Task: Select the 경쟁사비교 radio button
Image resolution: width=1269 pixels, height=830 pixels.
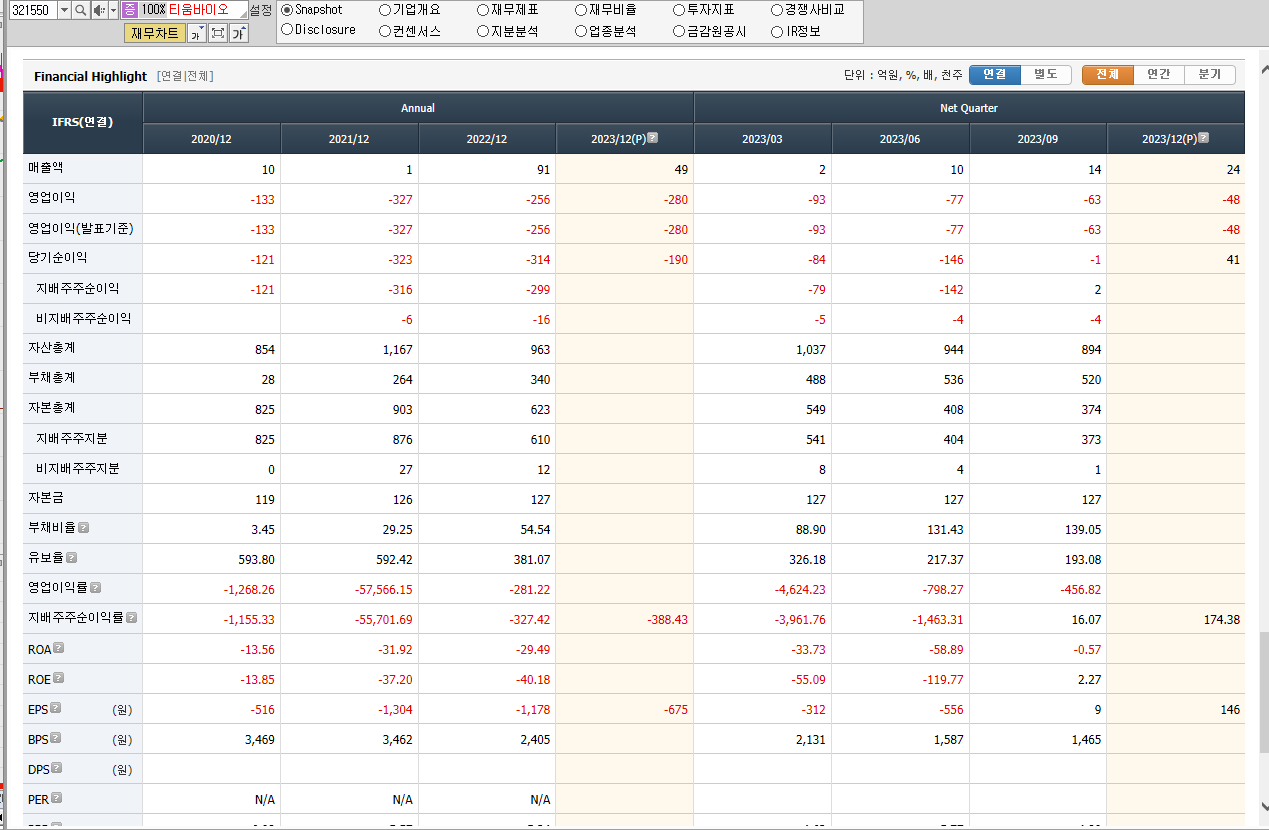Action: tap(777, 10)
